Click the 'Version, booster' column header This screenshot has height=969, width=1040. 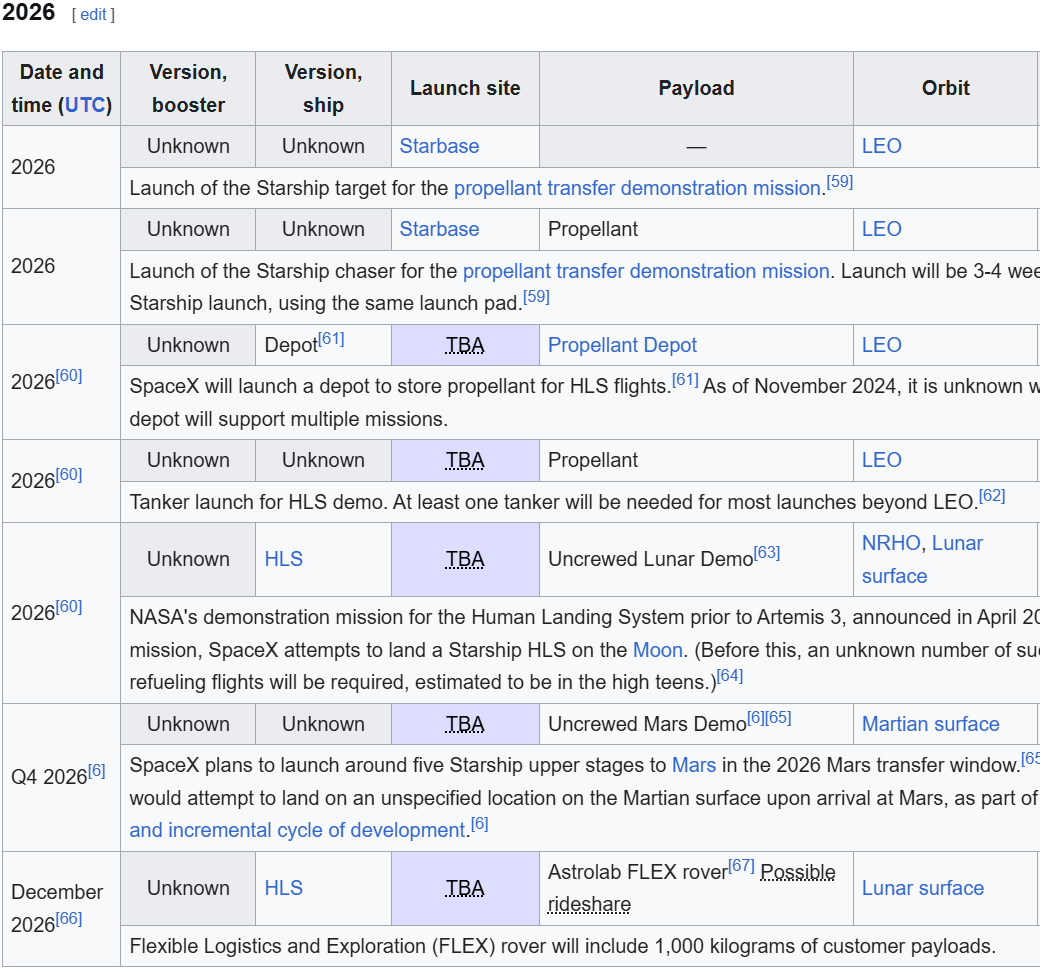click(188, 88)
